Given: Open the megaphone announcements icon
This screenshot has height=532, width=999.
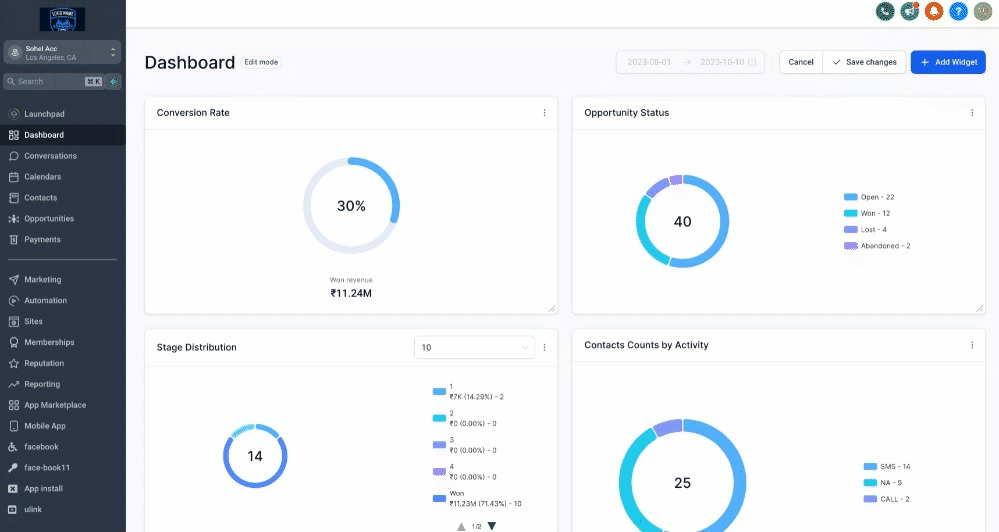Looking at the screenshot, I should point(909,11).
